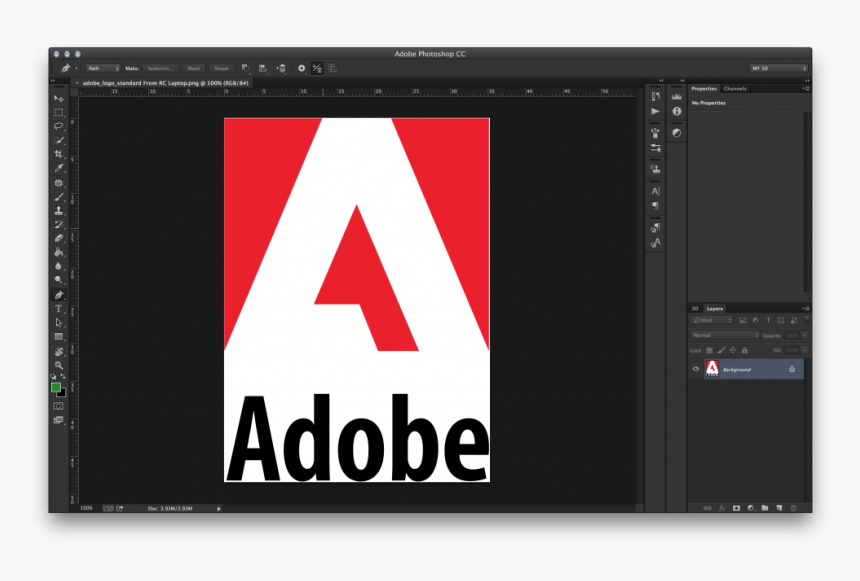Open the Brush settings panel icon
The width and height of the screenshot is (860, 581).
point(655,148)
